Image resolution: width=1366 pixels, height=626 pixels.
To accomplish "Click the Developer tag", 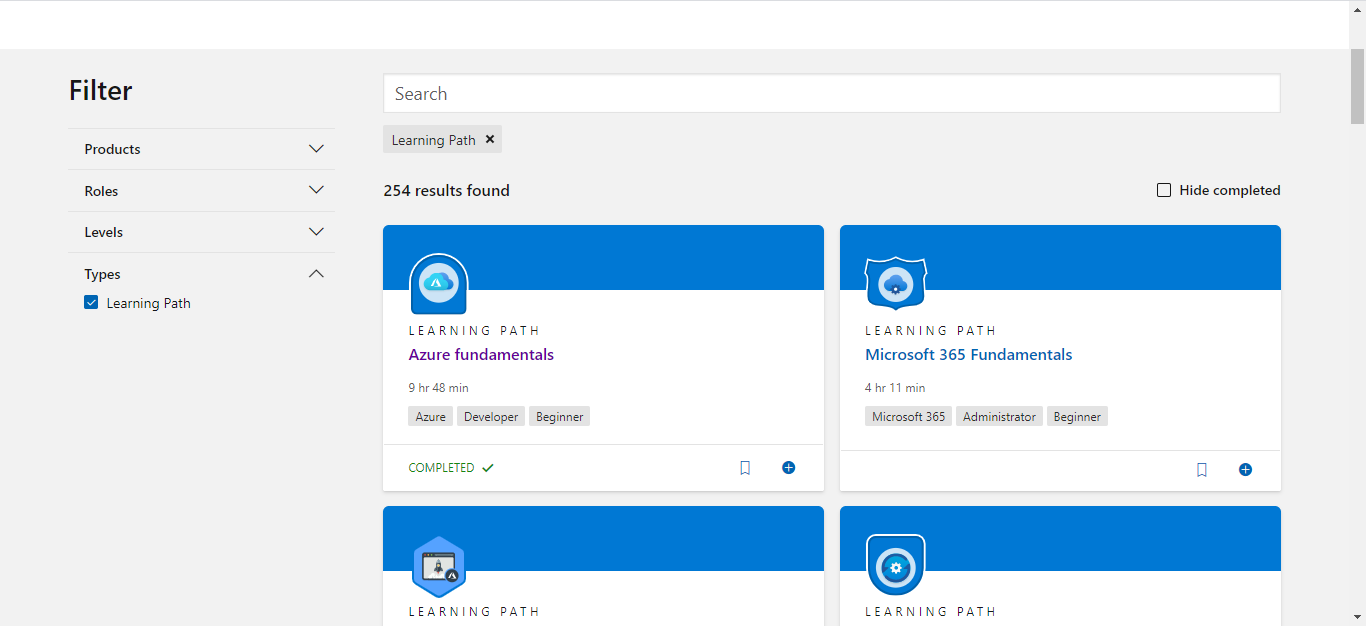I will (x=491, y=416).
